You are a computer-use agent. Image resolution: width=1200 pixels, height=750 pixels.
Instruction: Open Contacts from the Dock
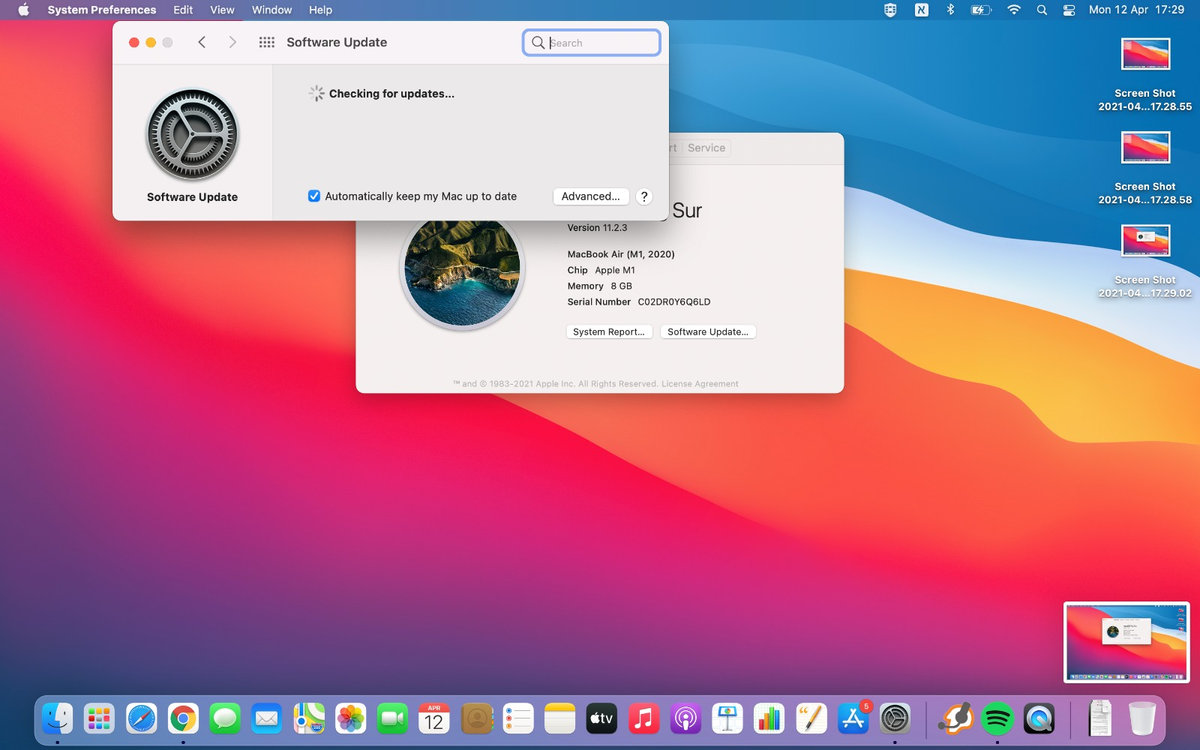[477, 718]
